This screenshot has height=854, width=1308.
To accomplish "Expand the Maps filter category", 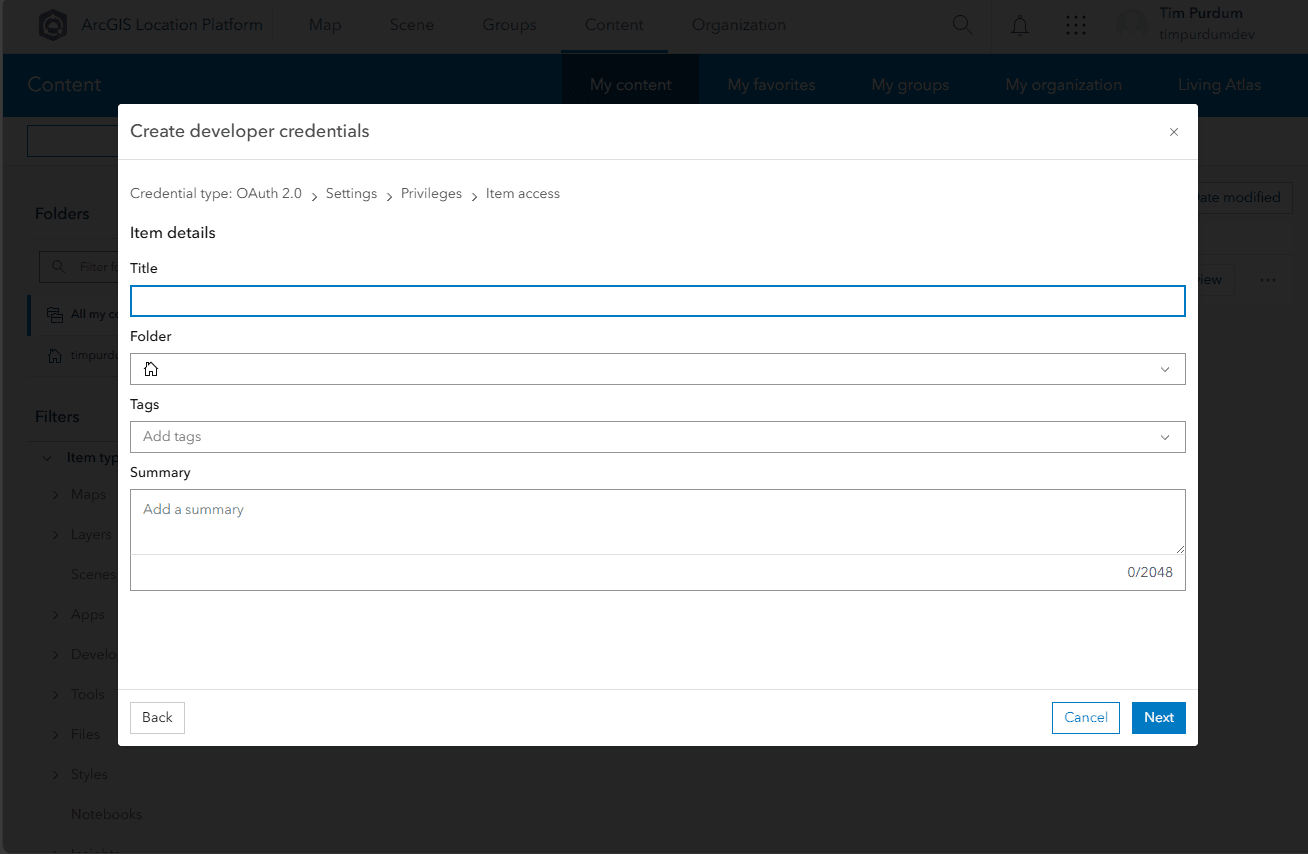I will 56,494.
